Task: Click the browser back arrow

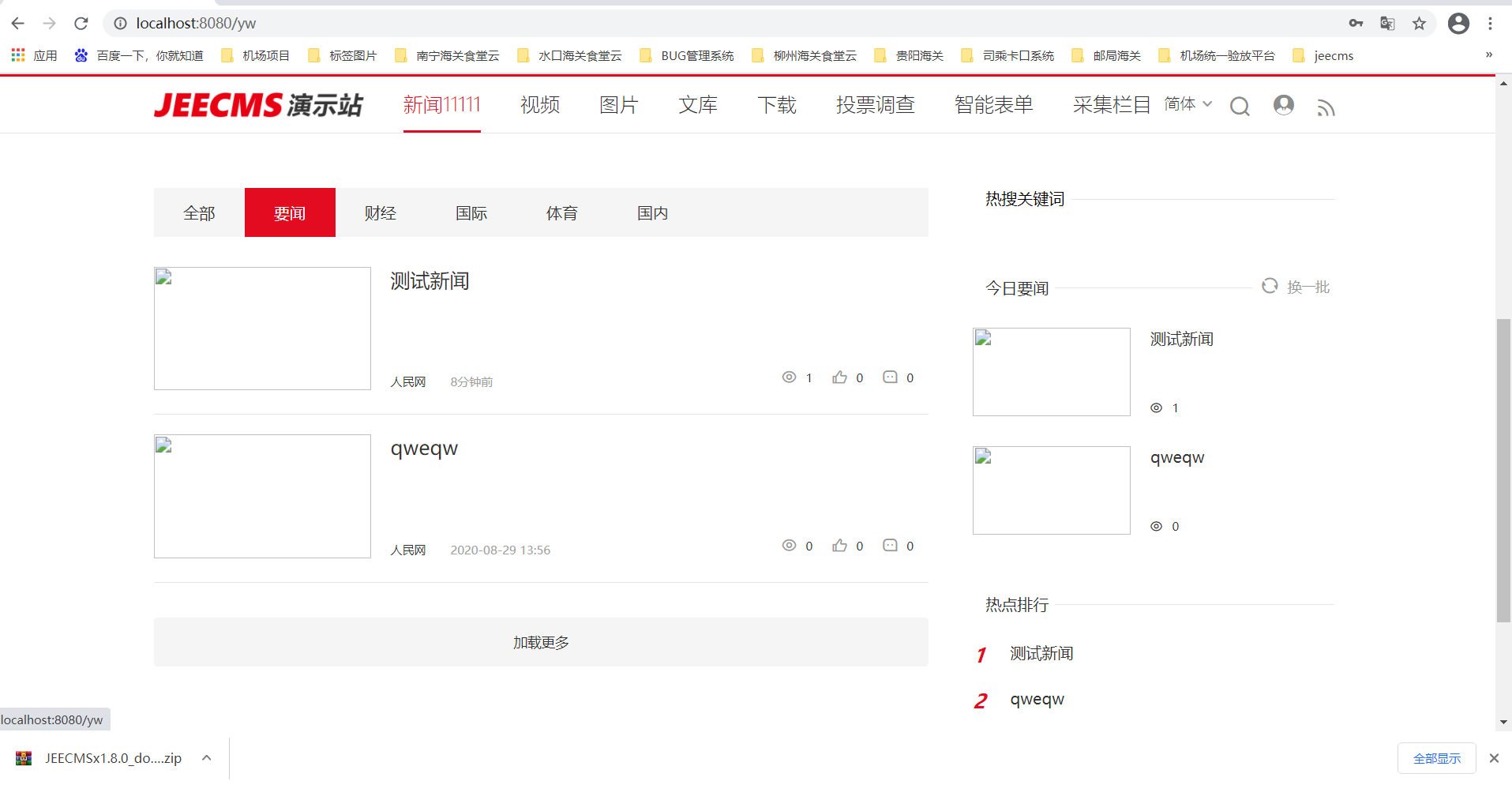Action: click(x=18, y=24)
